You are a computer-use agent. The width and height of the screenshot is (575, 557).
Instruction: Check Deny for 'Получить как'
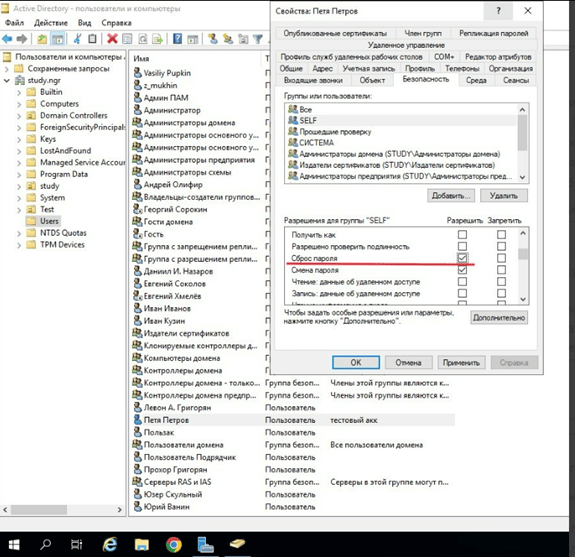(501, 234)
